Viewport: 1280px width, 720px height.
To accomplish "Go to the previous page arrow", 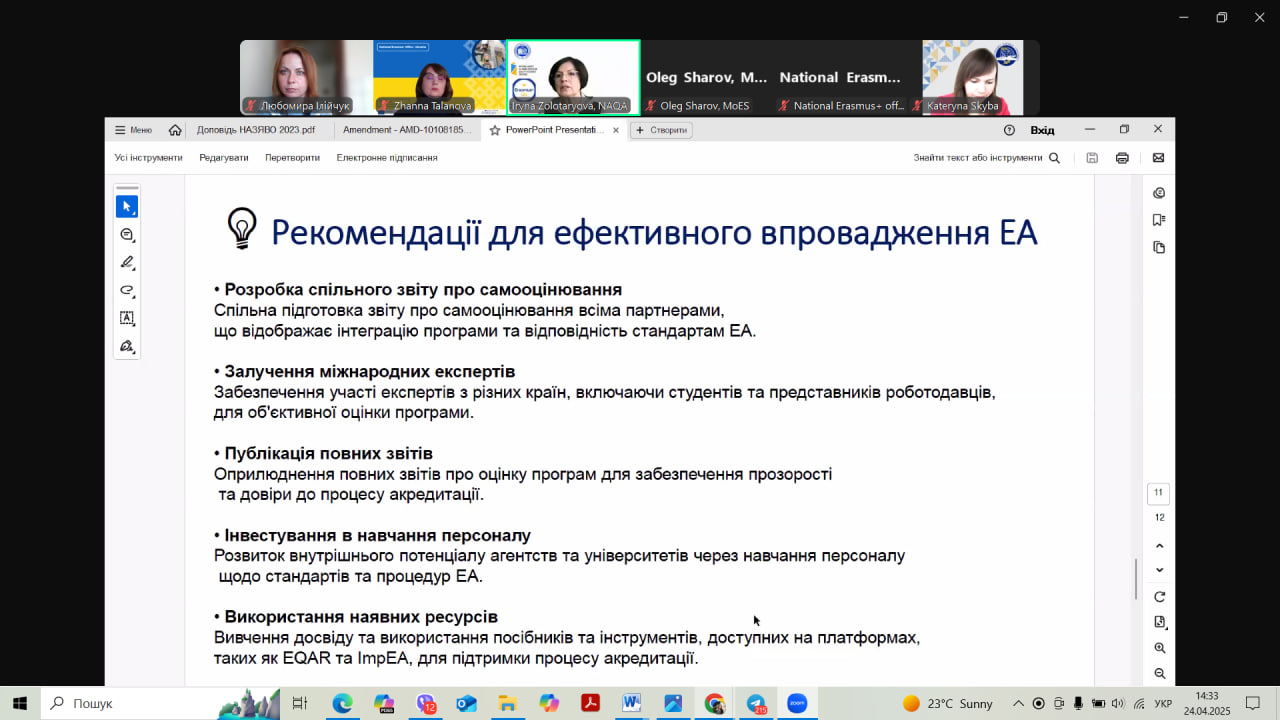I will coord(1159,546).
